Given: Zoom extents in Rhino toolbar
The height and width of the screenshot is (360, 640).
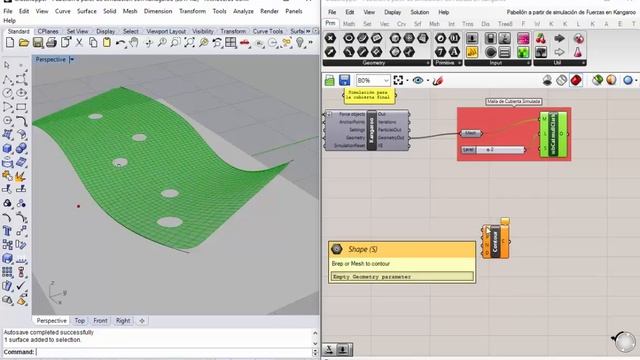Looking at the screenshot, I should tap(189, 42).
